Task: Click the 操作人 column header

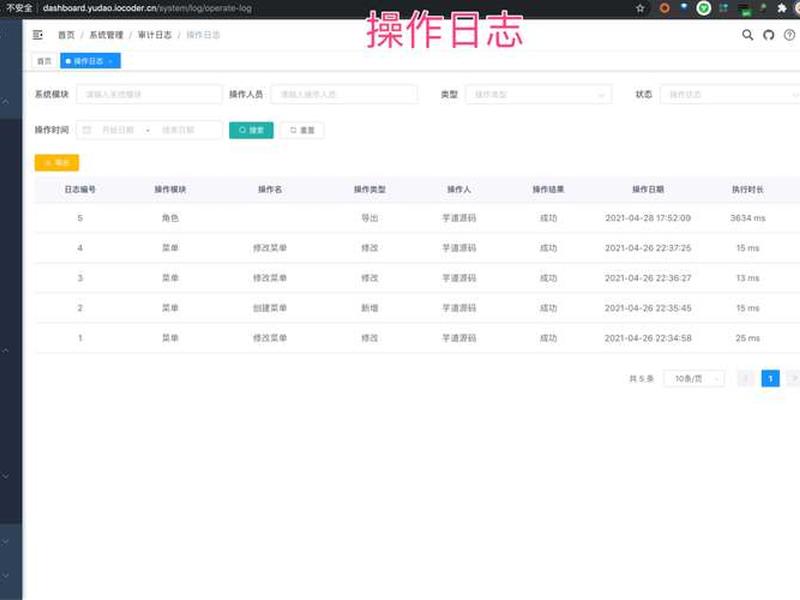Action: pyautogui.click(x=459, y=189)
